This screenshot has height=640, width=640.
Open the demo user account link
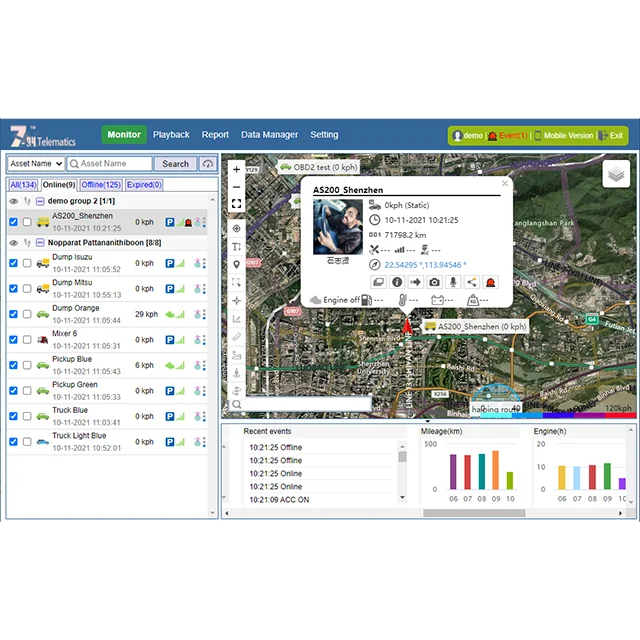pos(468,136)
